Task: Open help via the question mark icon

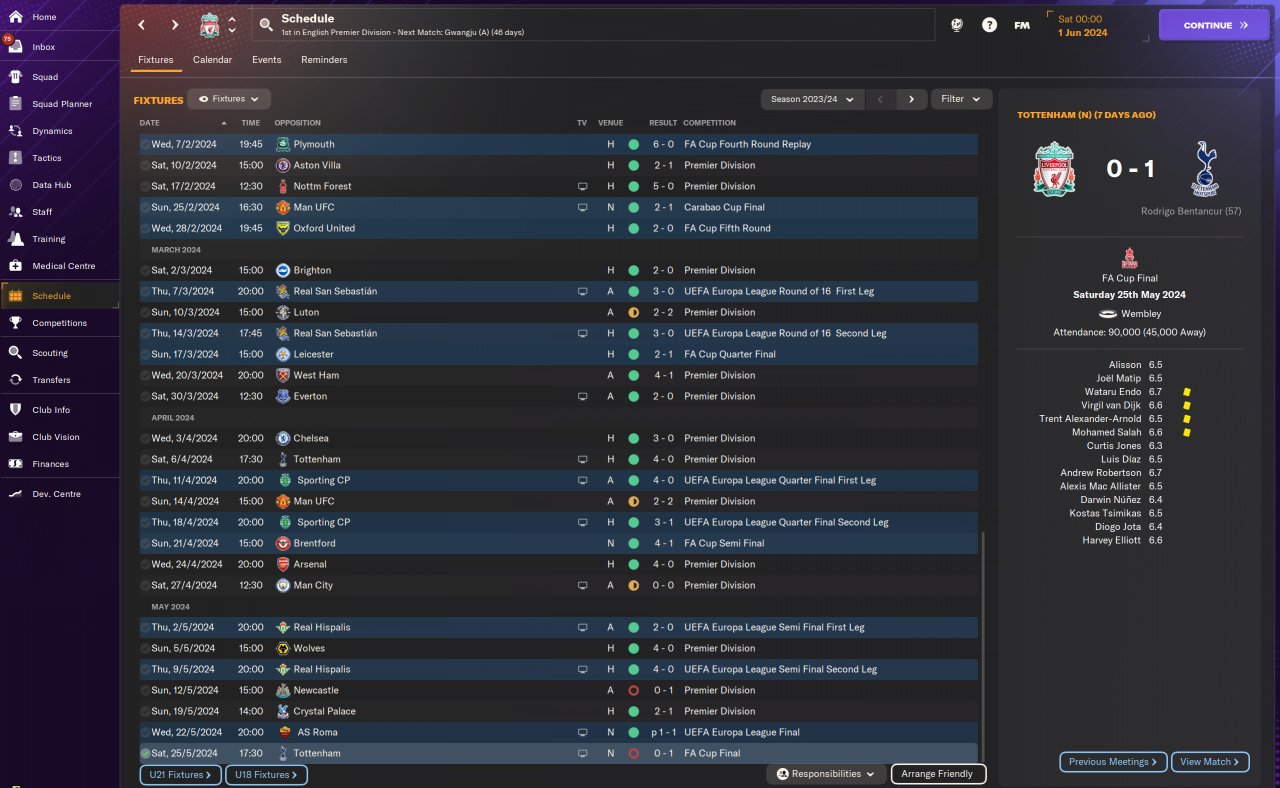Action: point(989,25)
